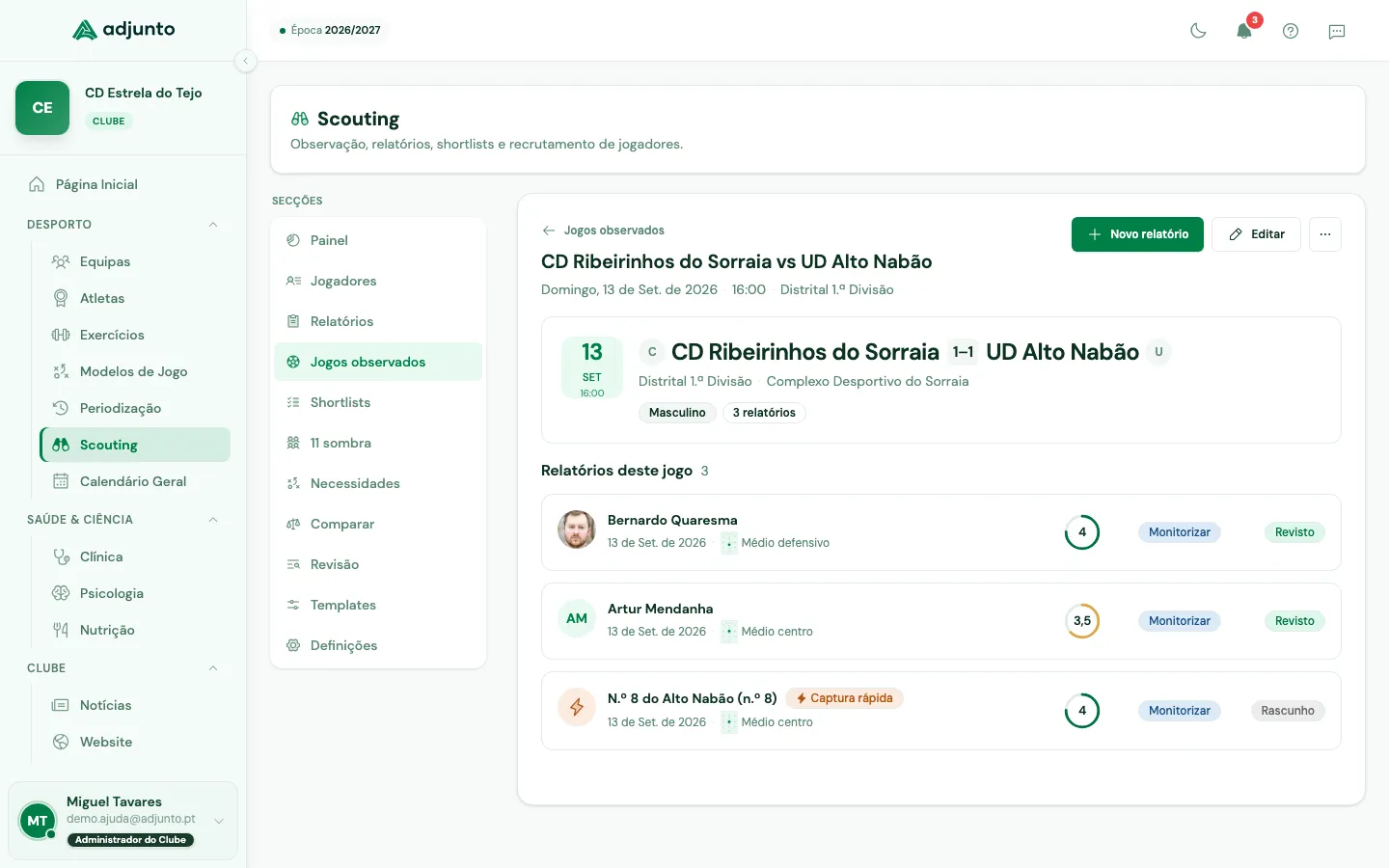The width and height of the screenshot is (1389, 868).
Task: Open the Revisão section
Action: click(x=378, y=564)
